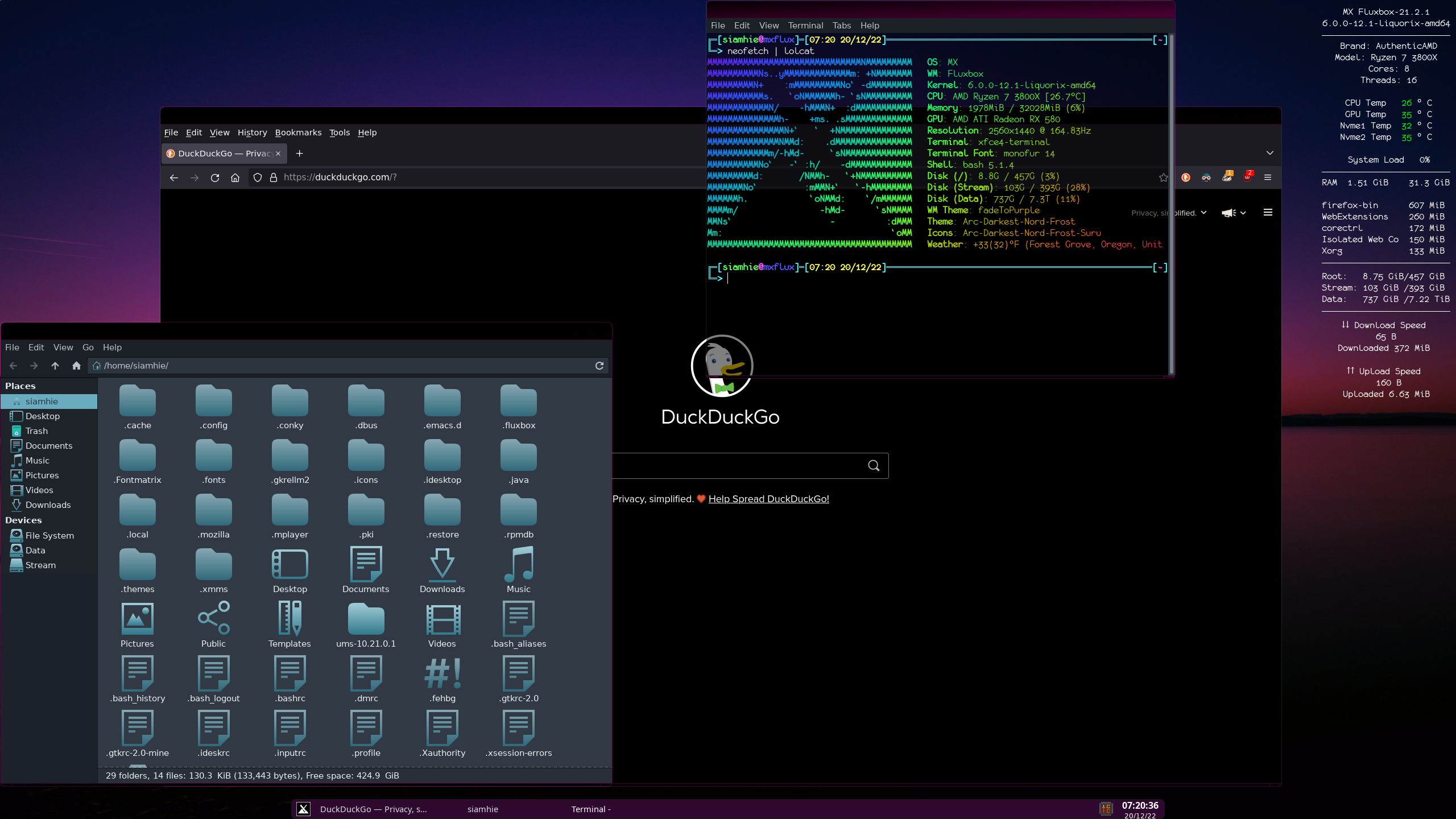Image resolution: width=1456 pixels, height=819 pixels.
Task: Expand Firefox list all tabs chevron
Action: coord(1270,153)
